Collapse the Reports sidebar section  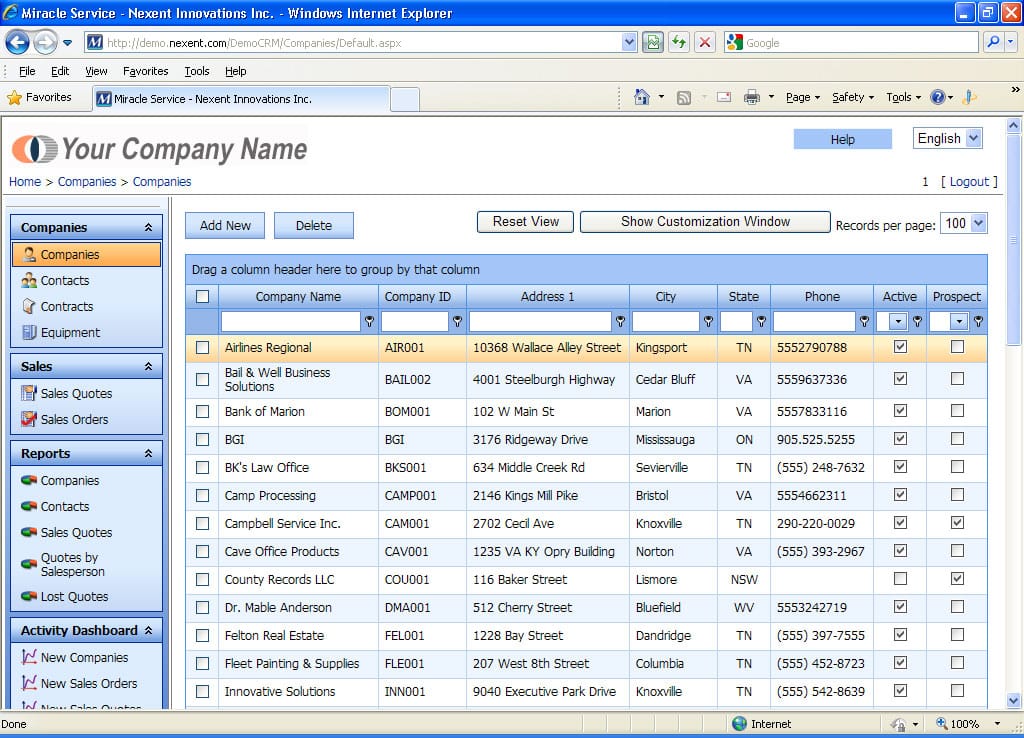pos(148,453)
